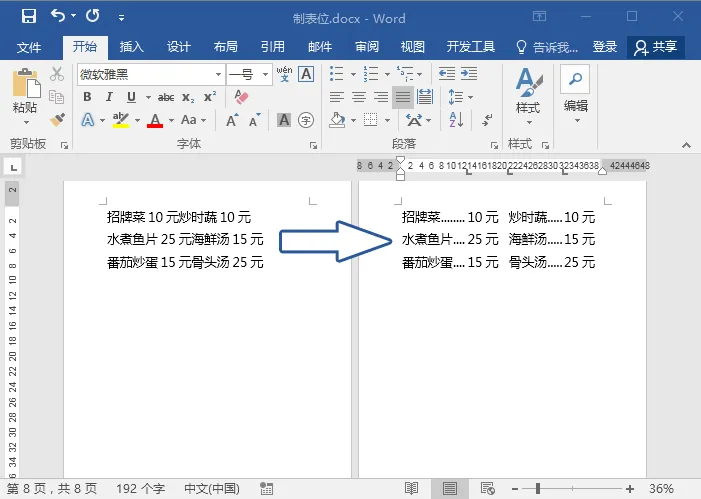Toggle strikethrough abc formatting
The image size is (701, 499).
pyautogui.click(x=166, y=97)
